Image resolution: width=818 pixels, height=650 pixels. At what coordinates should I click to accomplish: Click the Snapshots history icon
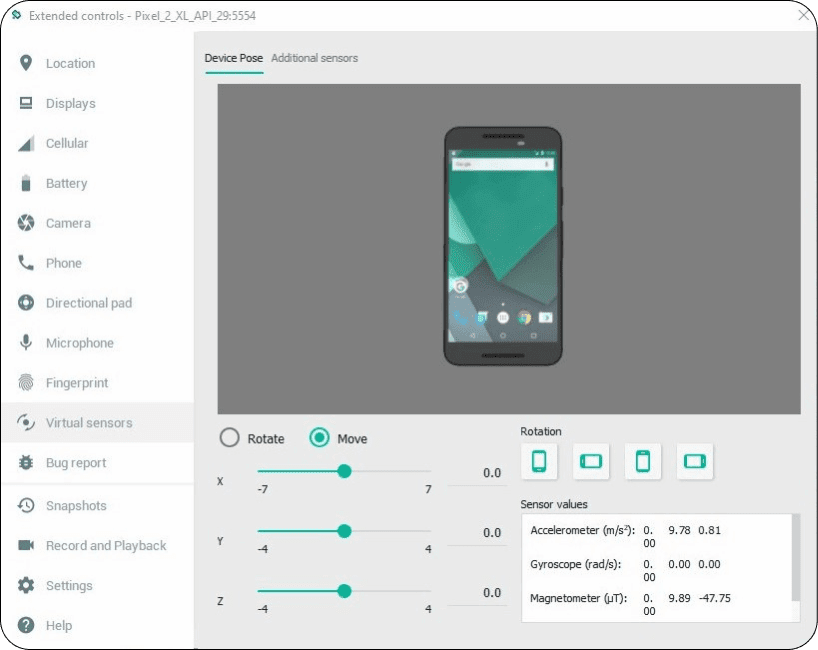[x=26, y=505]
